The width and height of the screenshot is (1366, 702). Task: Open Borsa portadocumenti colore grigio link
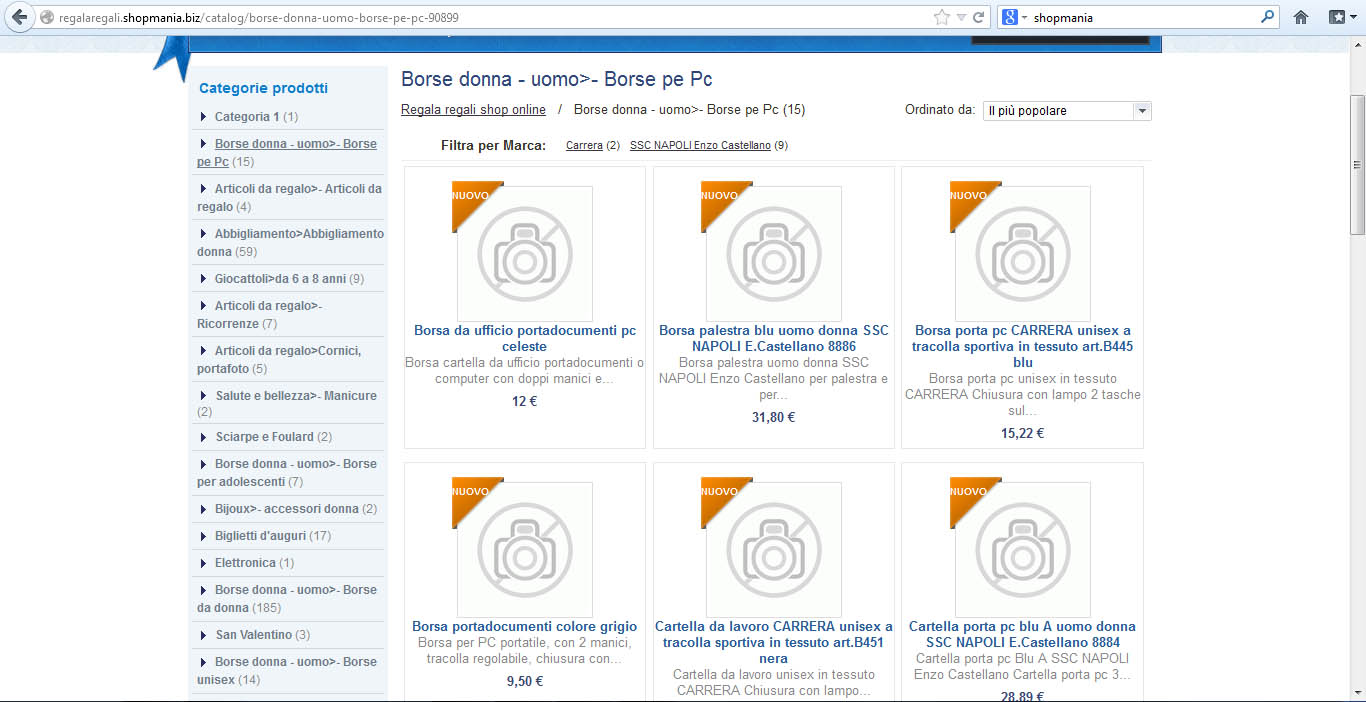pyautogui.click(x=525, y=627)
